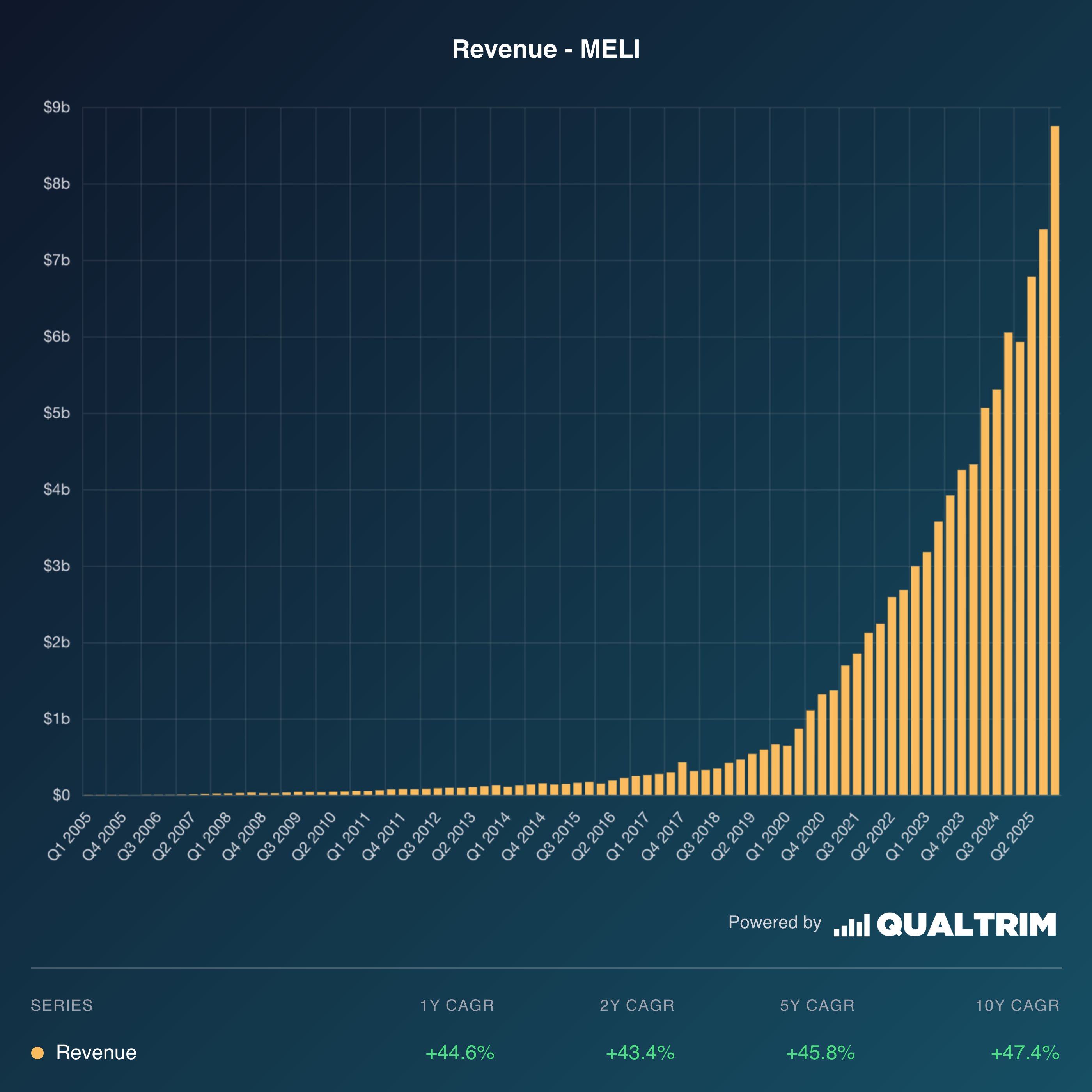Click the SERIES column header
This screenshot has height=1092, width=1092.
coord(62,1005)
